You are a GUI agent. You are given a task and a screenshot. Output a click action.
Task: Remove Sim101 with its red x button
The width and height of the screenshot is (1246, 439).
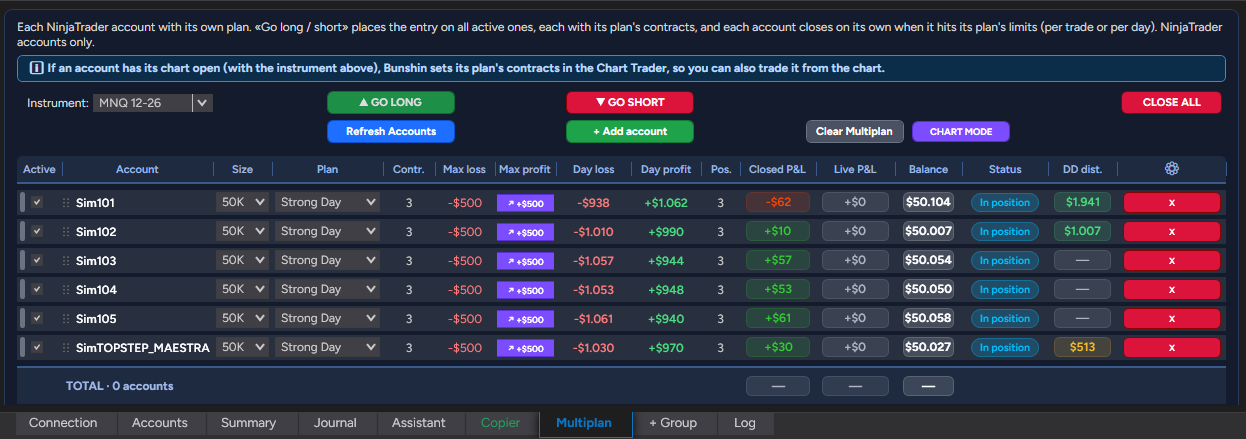pos(1172,202)
